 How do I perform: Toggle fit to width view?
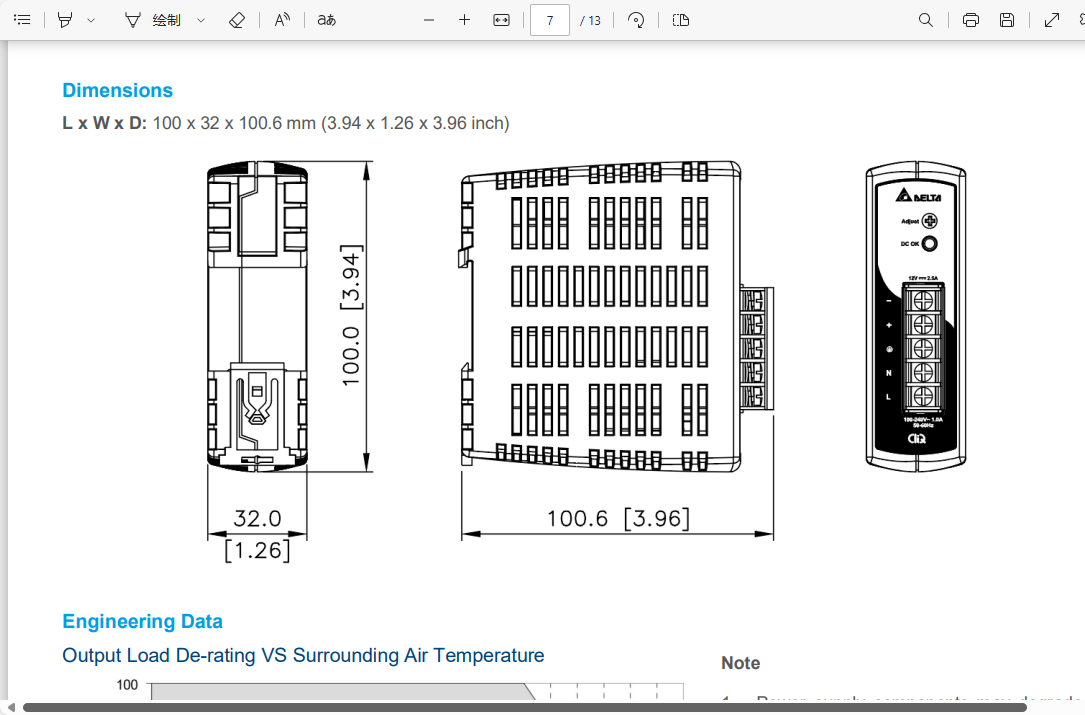click(x=502, y=20)
